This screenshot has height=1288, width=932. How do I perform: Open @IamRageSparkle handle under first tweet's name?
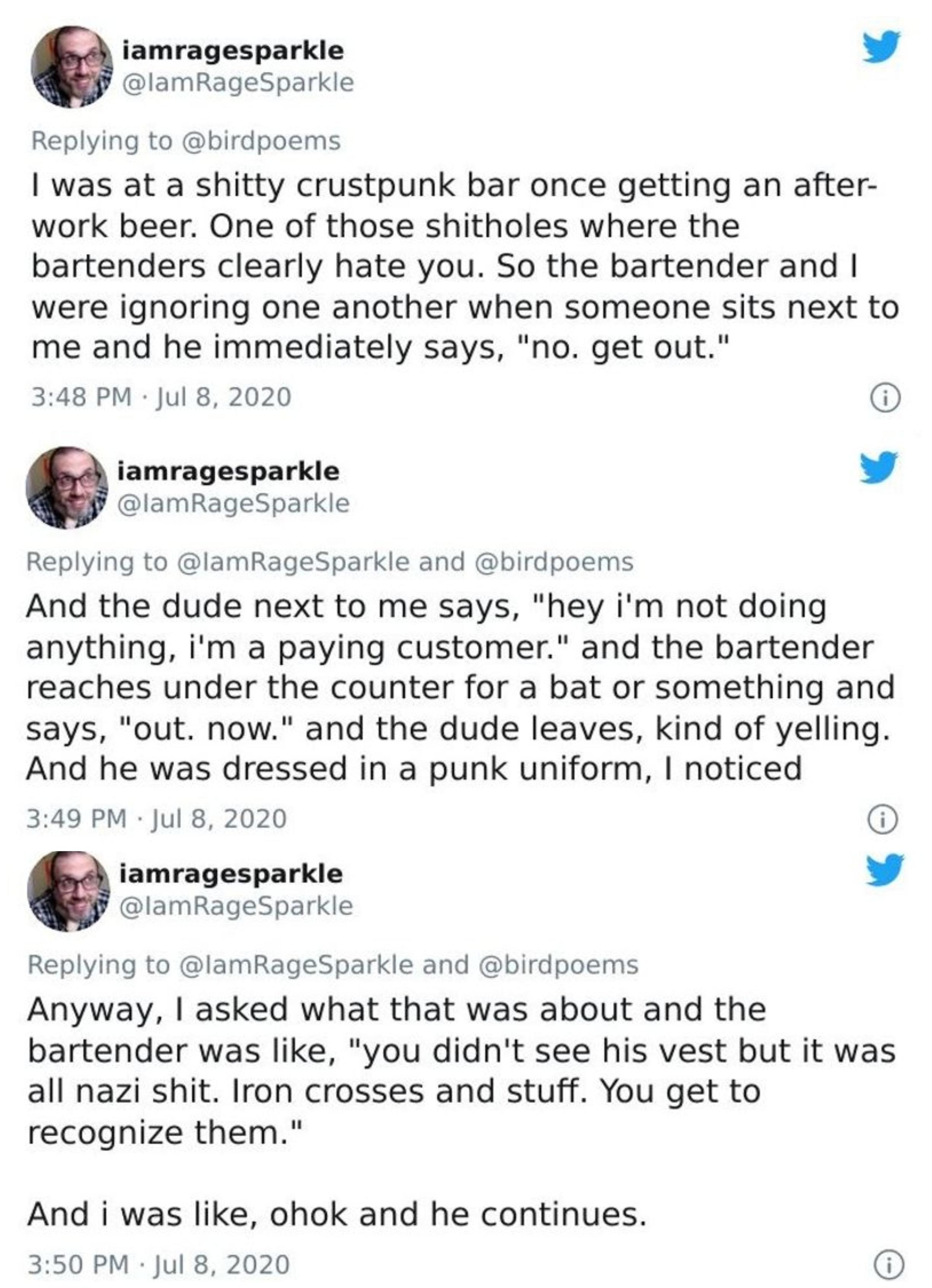coord(238,82)
